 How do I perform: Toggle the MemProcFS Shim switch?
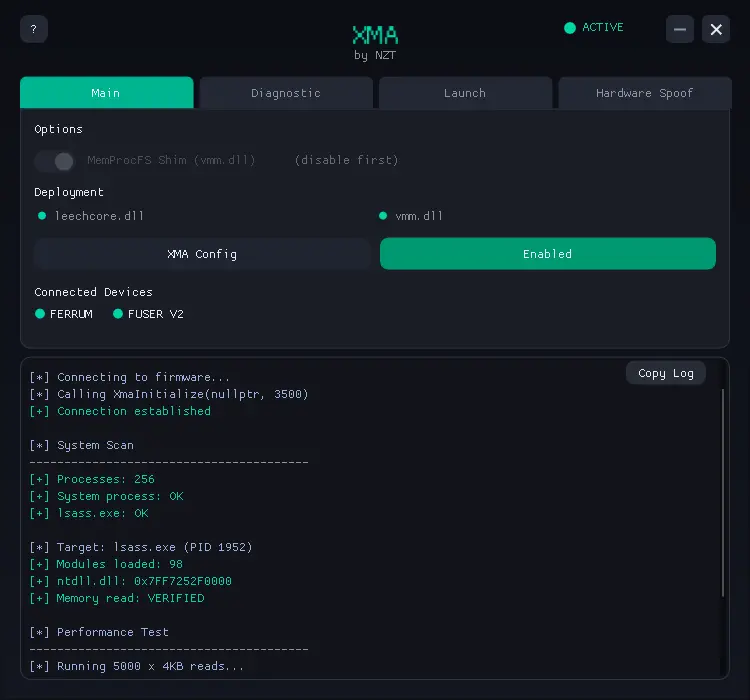(x=54, y=161)
